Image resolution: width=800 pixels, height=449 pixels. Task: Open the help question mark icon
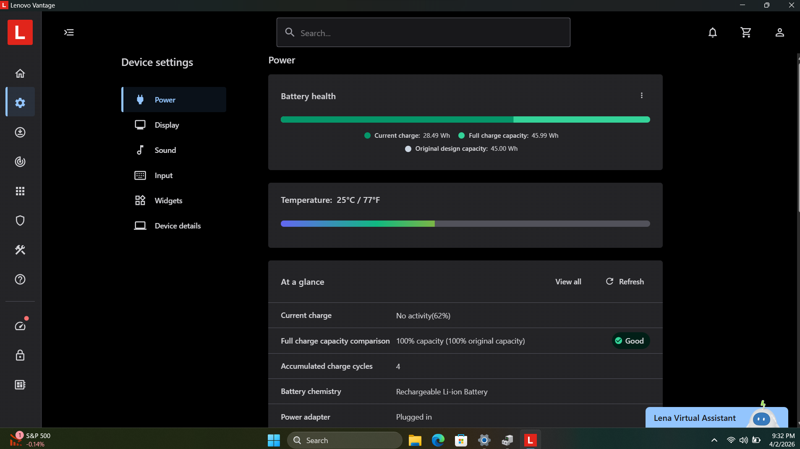click(20, 279)
